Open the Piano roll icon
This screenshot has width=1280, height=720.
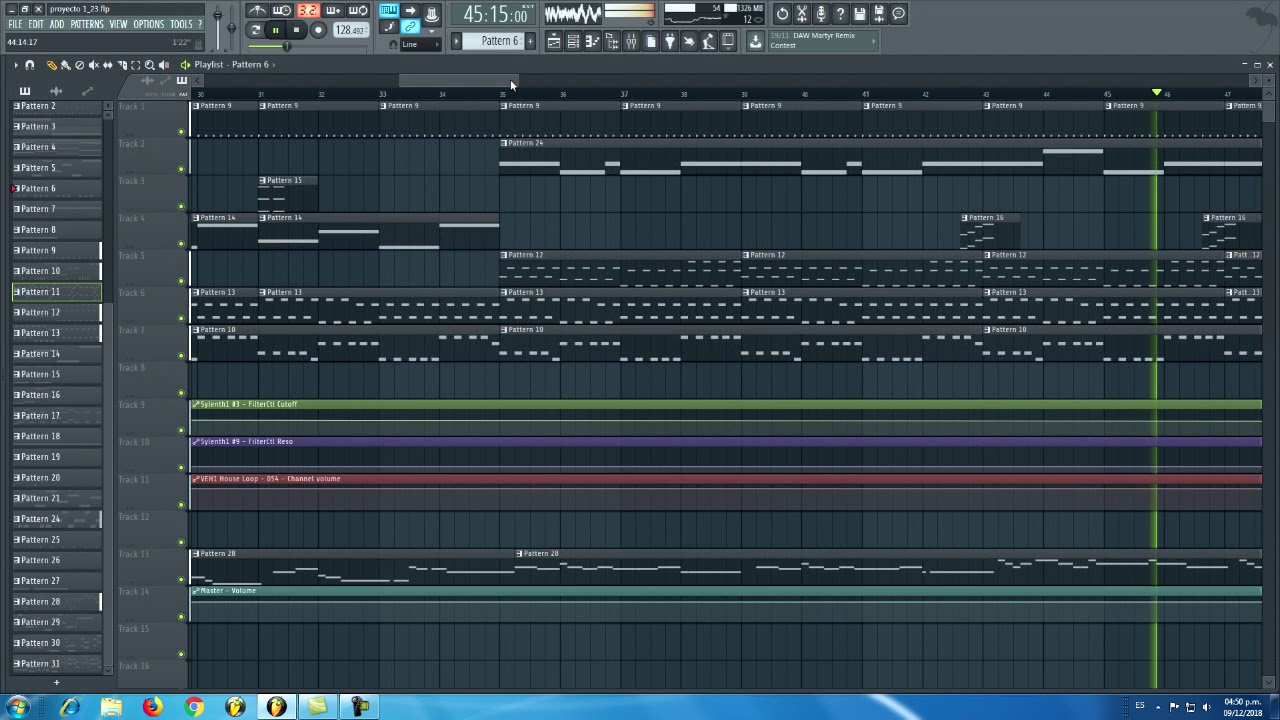(x=592, y=40)
